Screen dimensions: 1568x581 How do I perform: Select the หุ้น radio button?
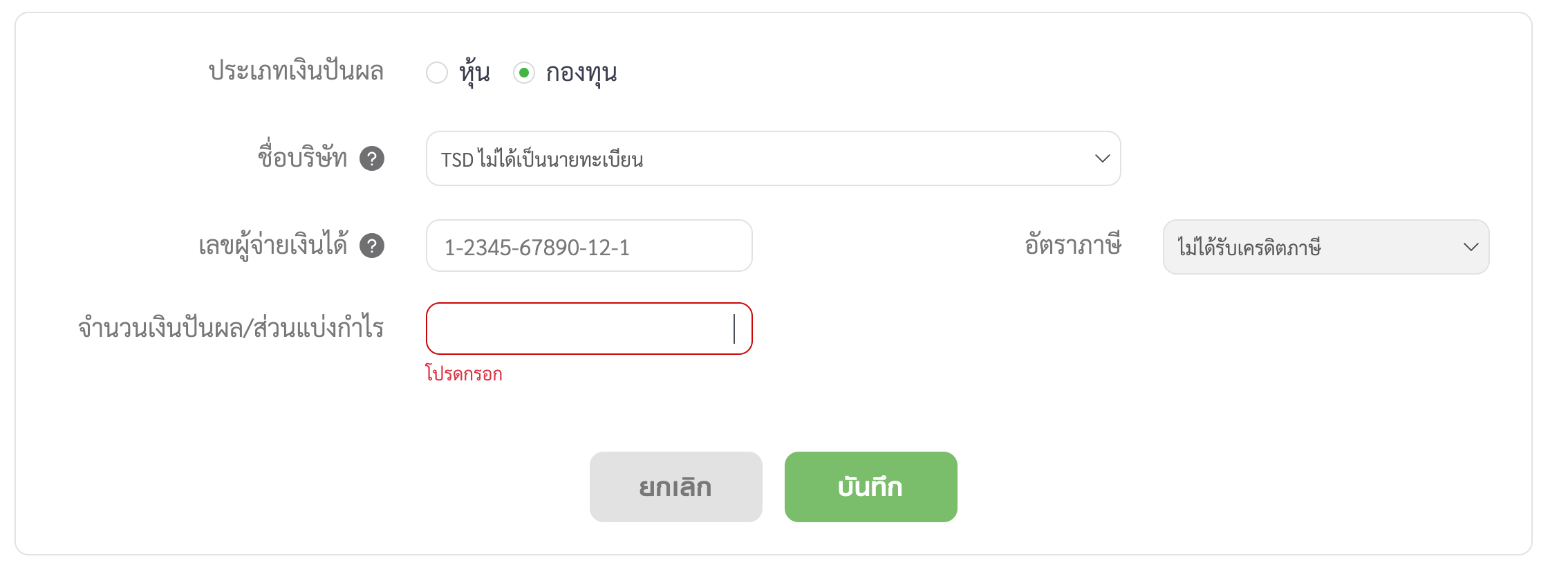tap(437, 73)
